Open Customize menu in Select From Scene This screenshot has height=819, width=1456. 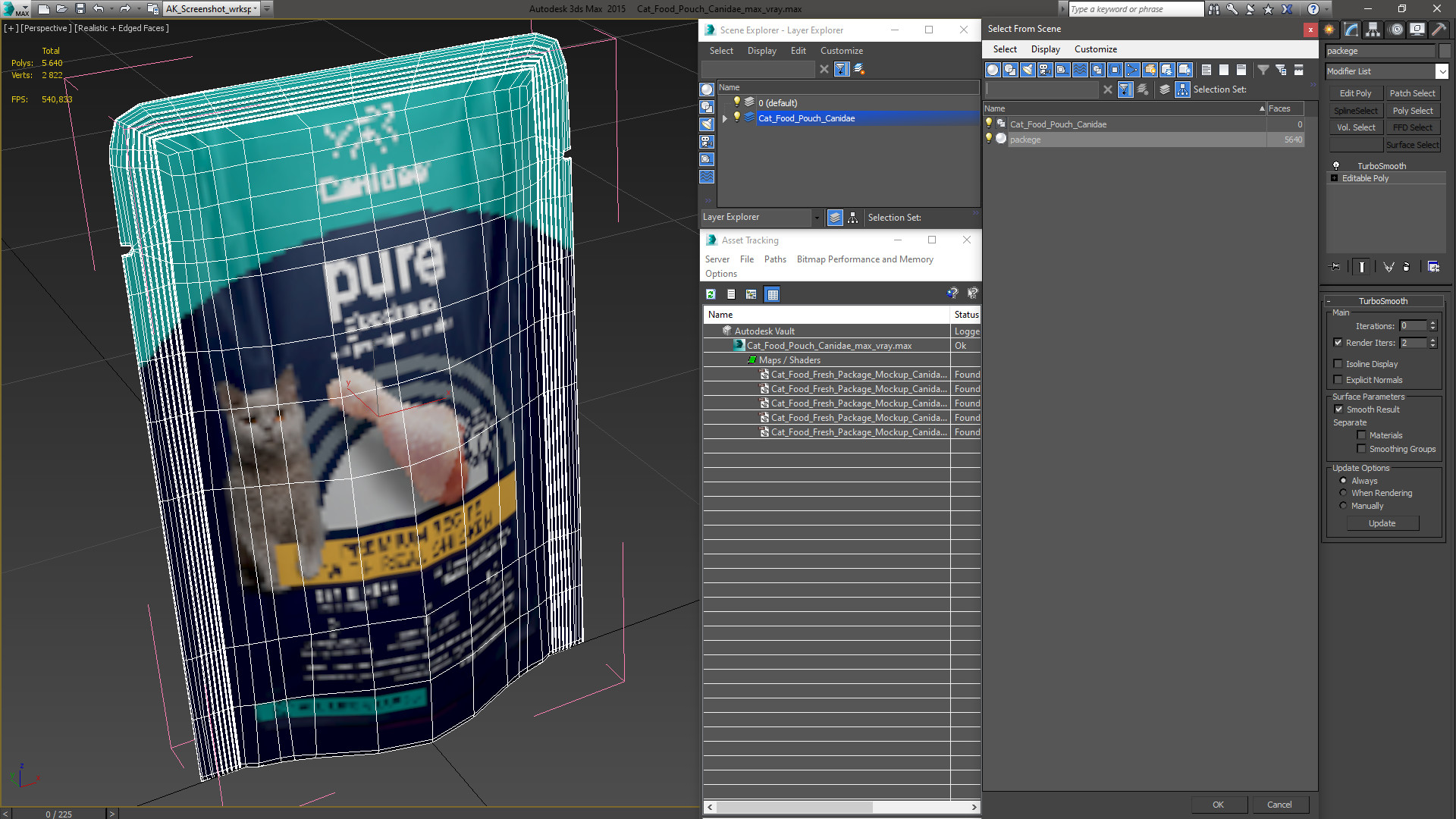[x=1095, y=49]
